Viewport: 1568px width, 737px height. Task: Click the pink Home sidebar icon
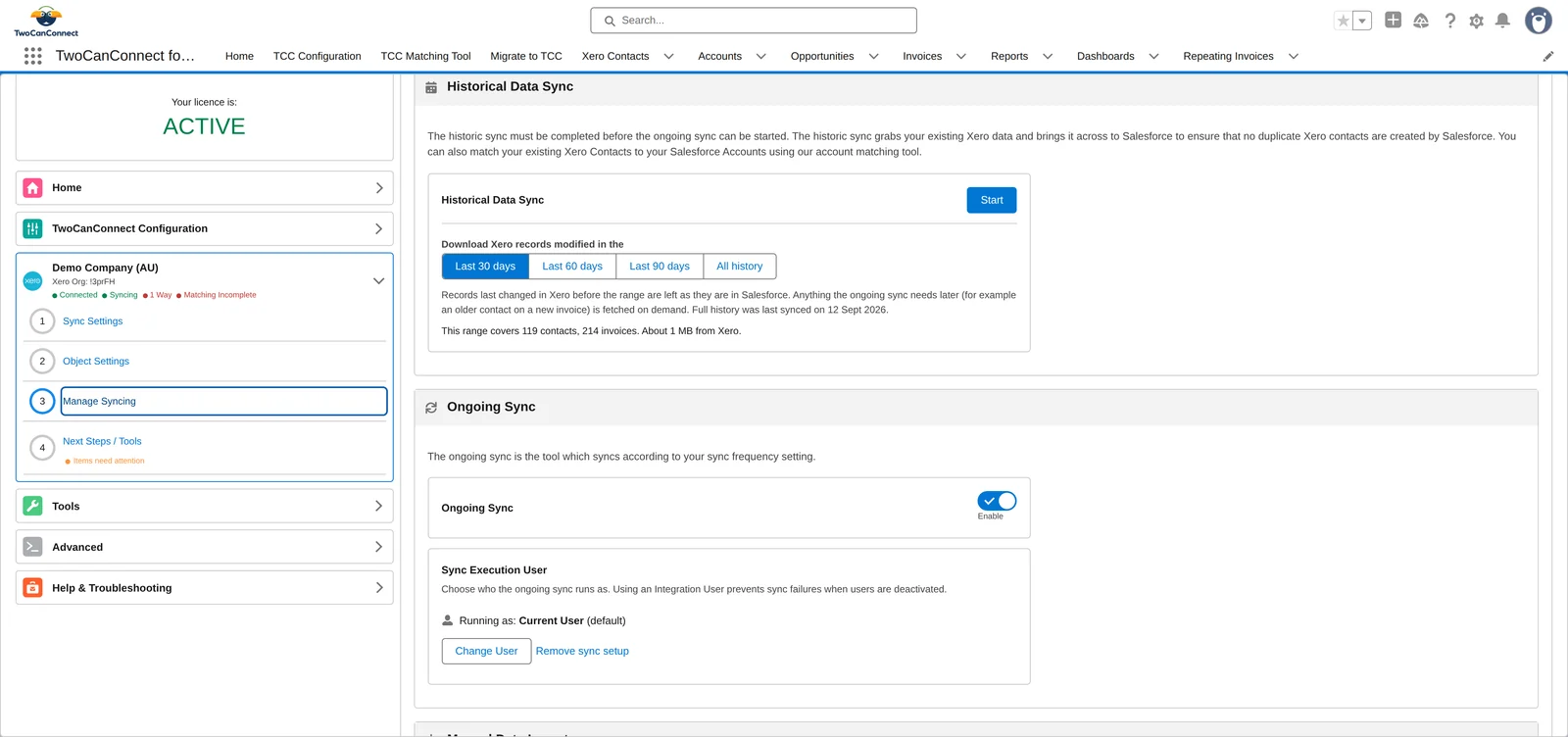tap(32, 188)
